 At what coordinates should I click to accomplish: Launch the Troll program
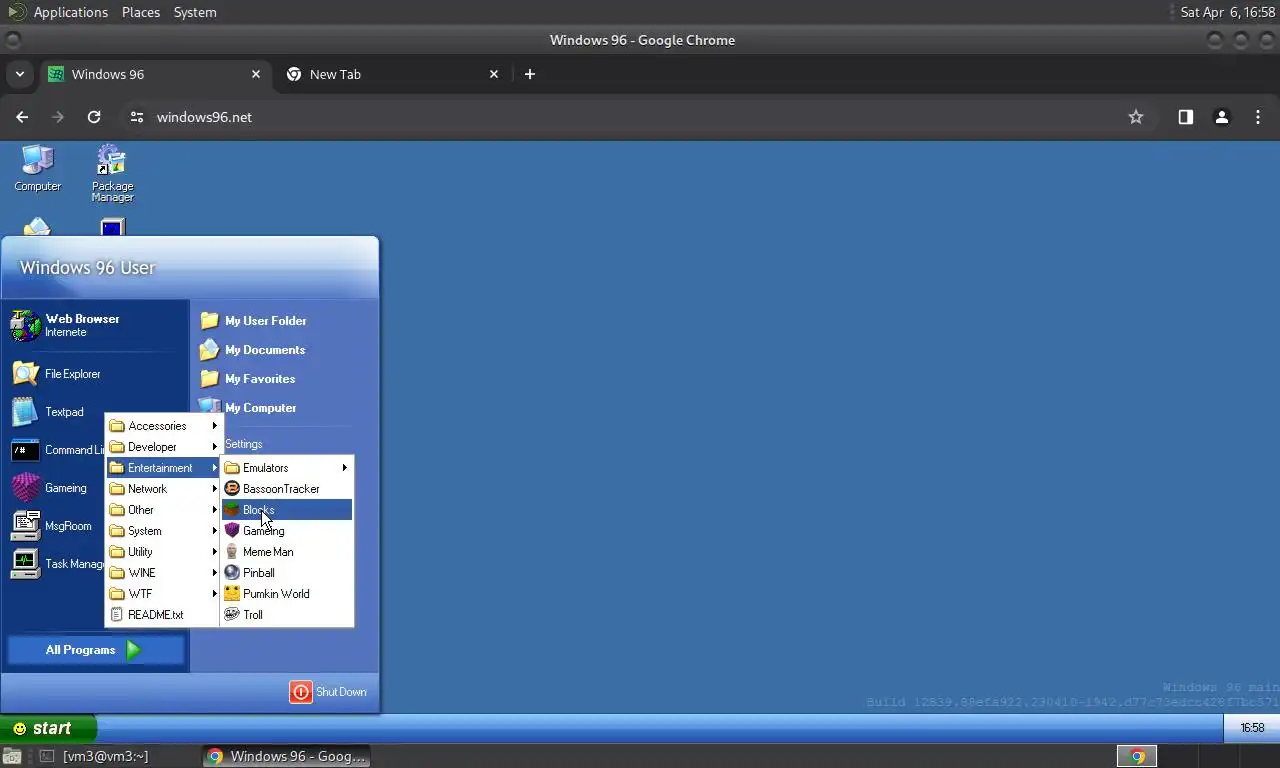click(287, 615)
